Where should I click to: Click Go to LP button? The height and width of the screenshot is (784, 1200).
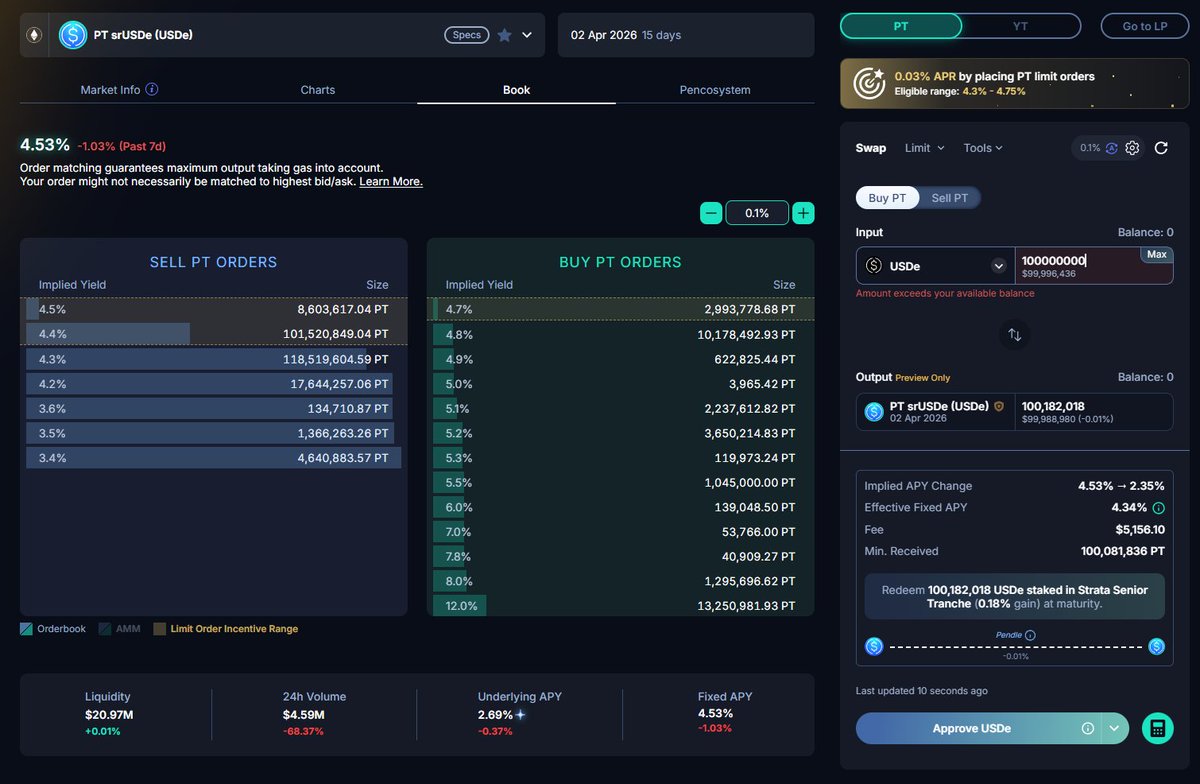coord(1145,26)
